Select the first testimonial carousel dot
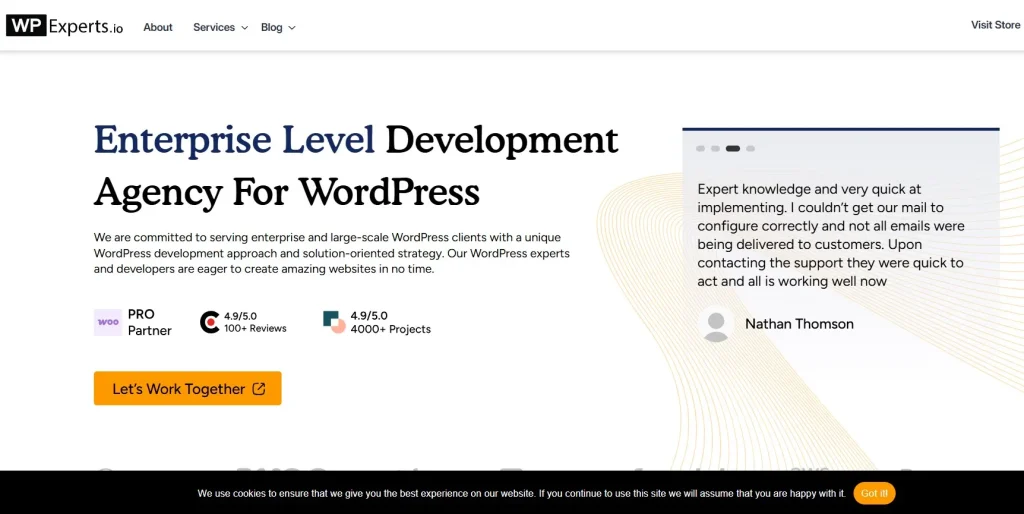 700,149
